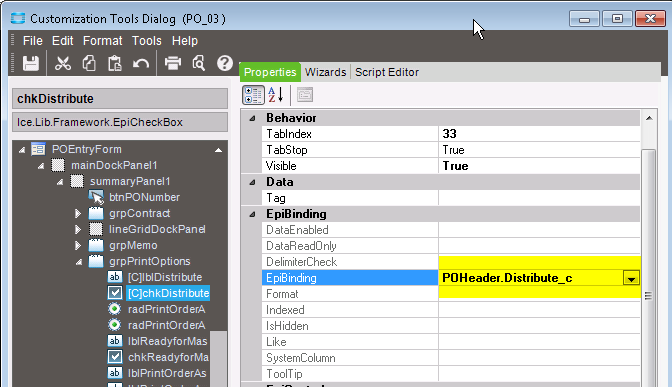Select the Format property row
The image size is (672, 387).
451,294
